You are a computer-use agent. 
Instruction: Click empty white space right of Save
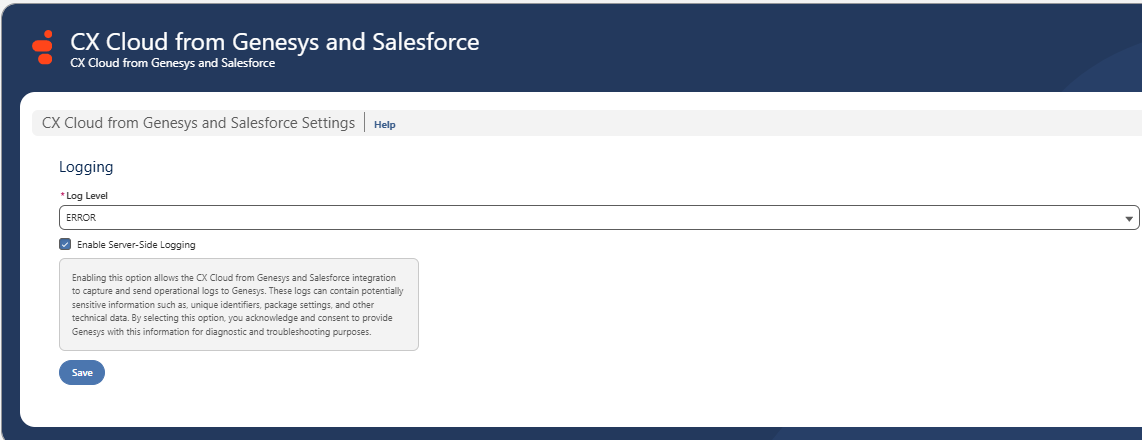tap(500, 373)
